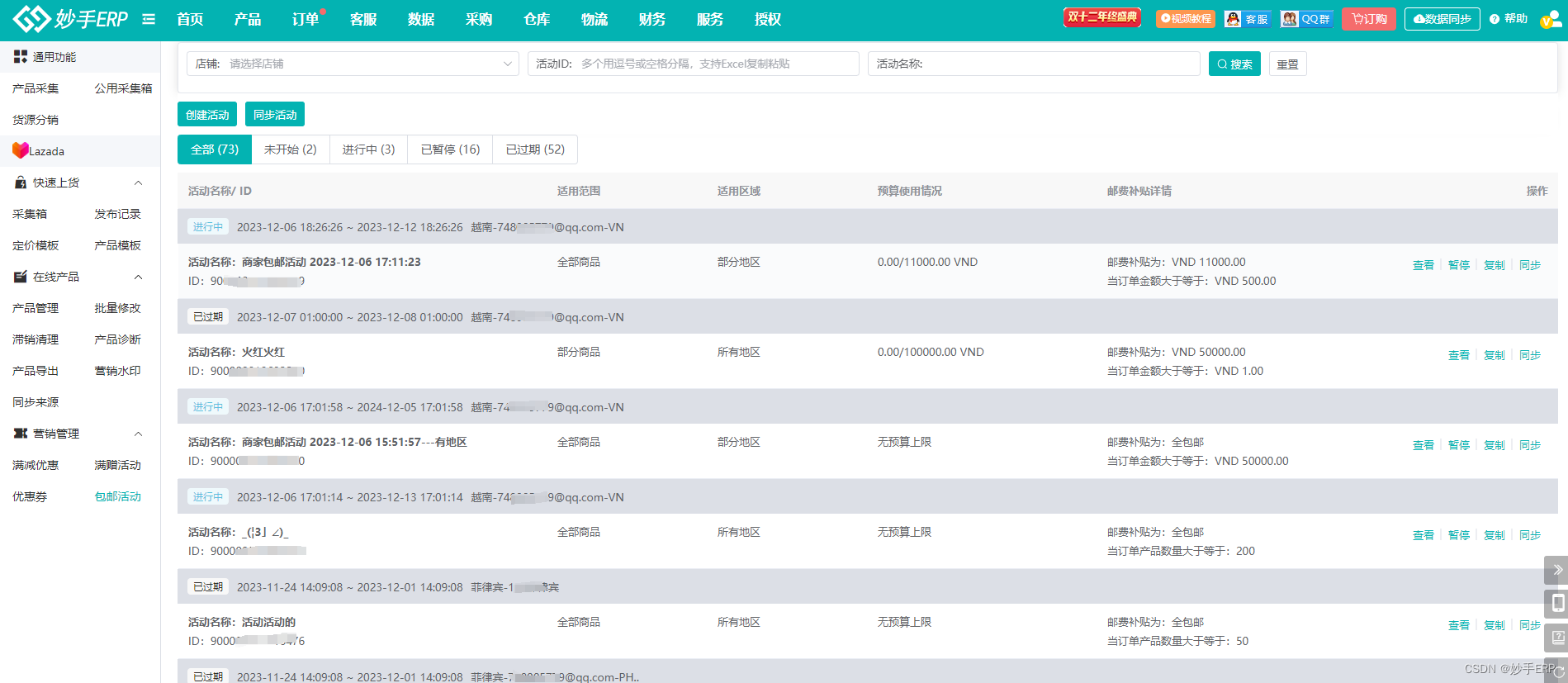Open 批量修改 in sidebar
Image resolution: width=1568 pixels, height=683 pixels.
(117, 308)
